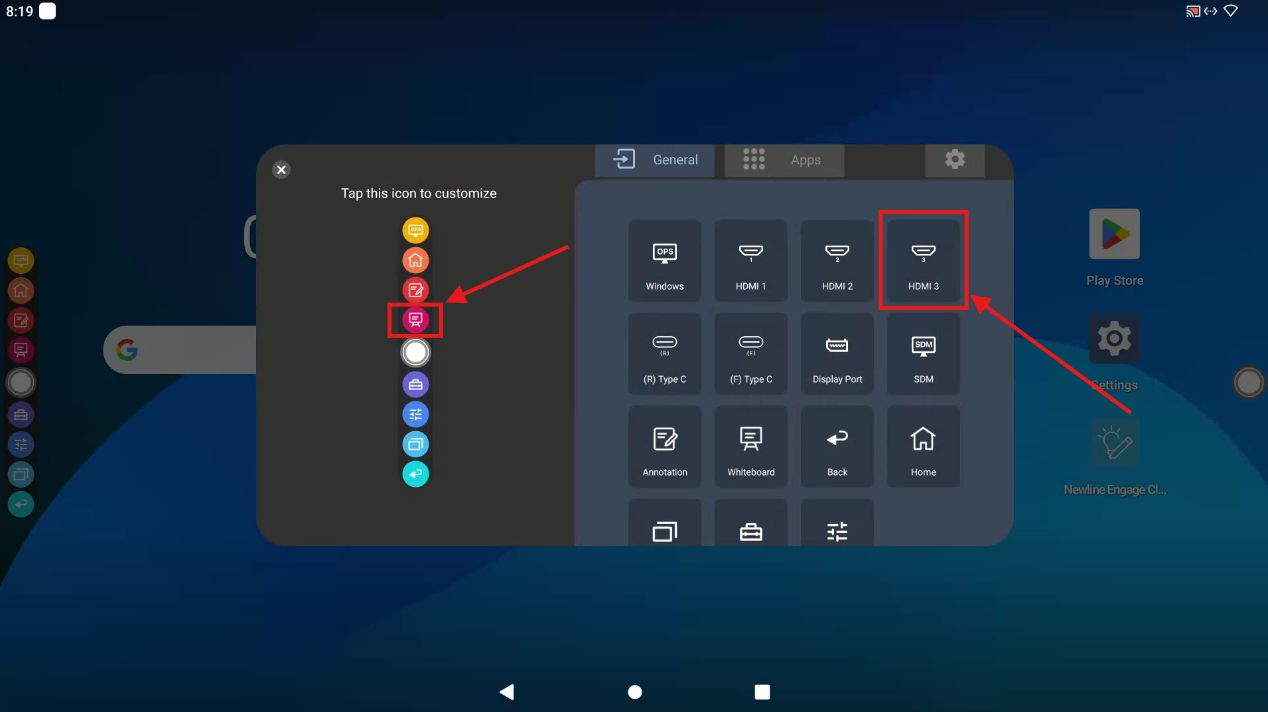The height and width of the screenshot is (712, 1268).
Task: Tap back arrow on the left edge toolbar
Action: 21,504
